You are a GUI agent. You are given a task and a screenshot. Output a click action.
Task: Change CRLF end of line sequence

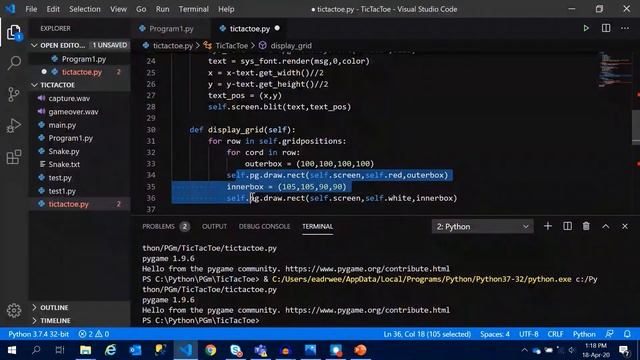[x=555, y=334]
